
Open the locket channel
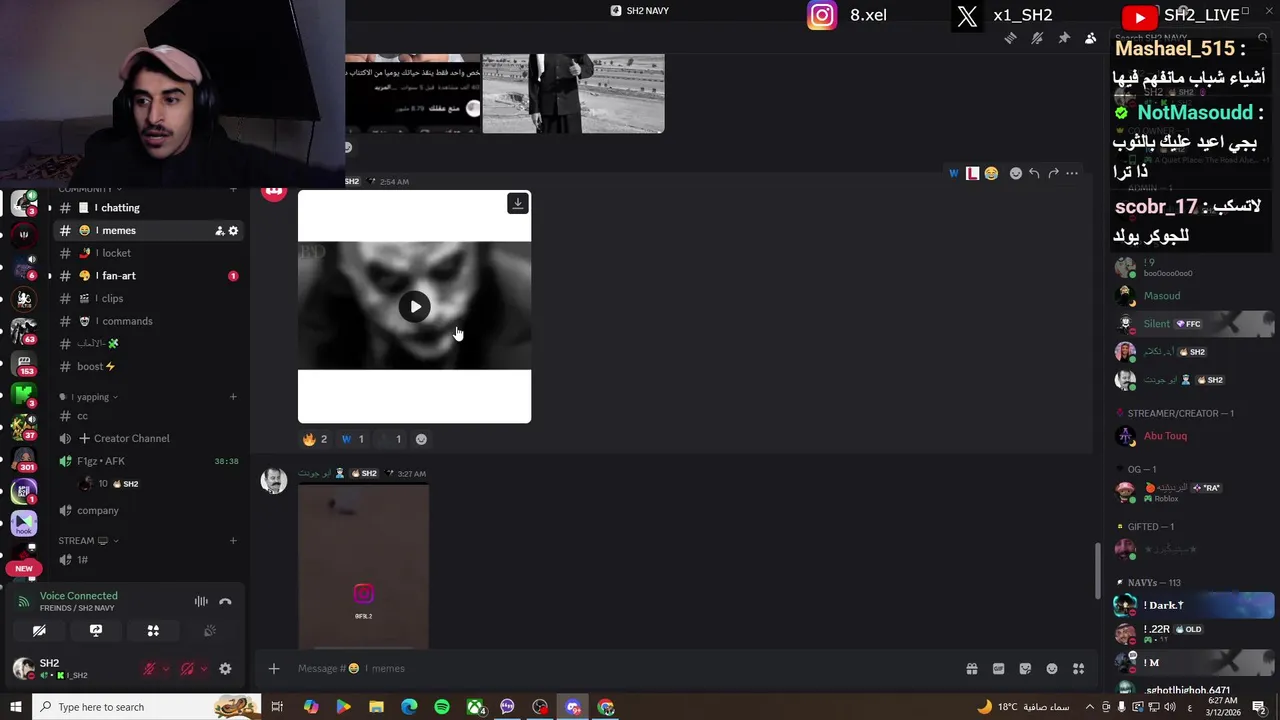point(150,253)
